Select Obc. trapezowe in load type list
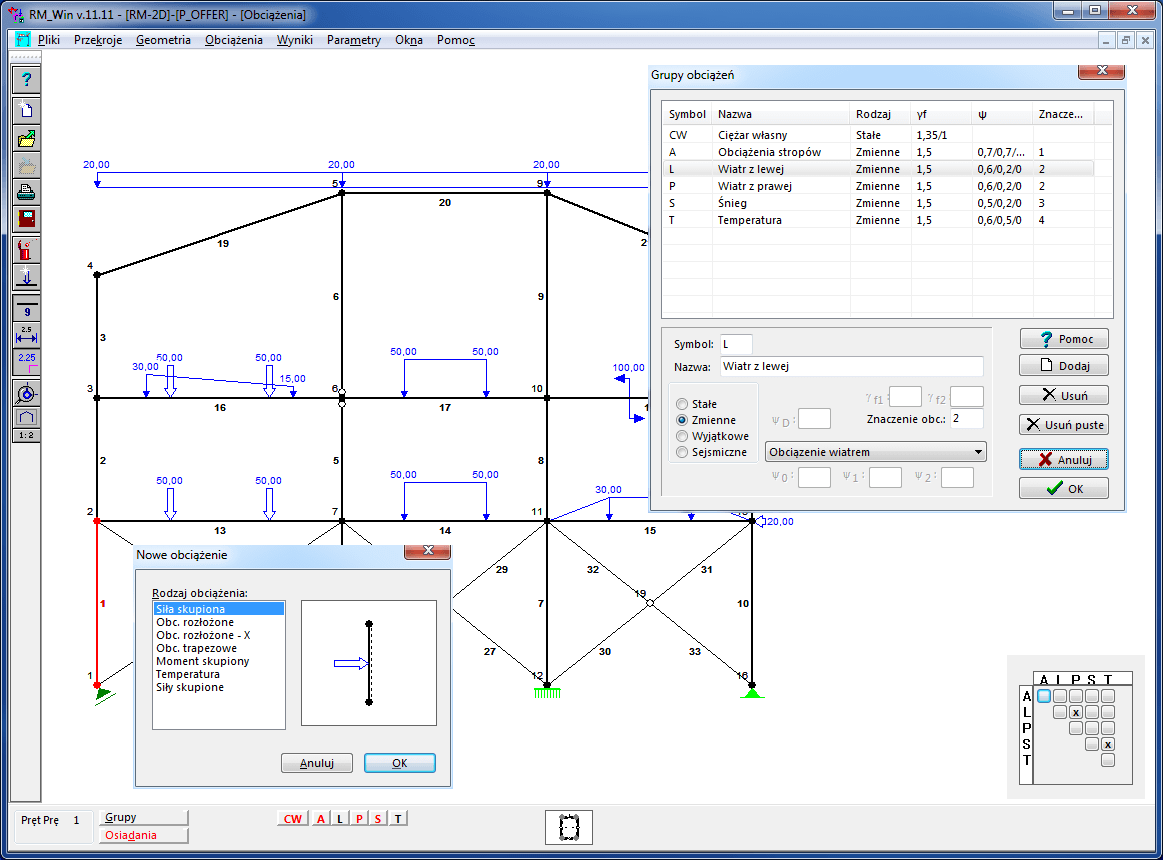The image size is (1163, 860). [x=196, y=648]
